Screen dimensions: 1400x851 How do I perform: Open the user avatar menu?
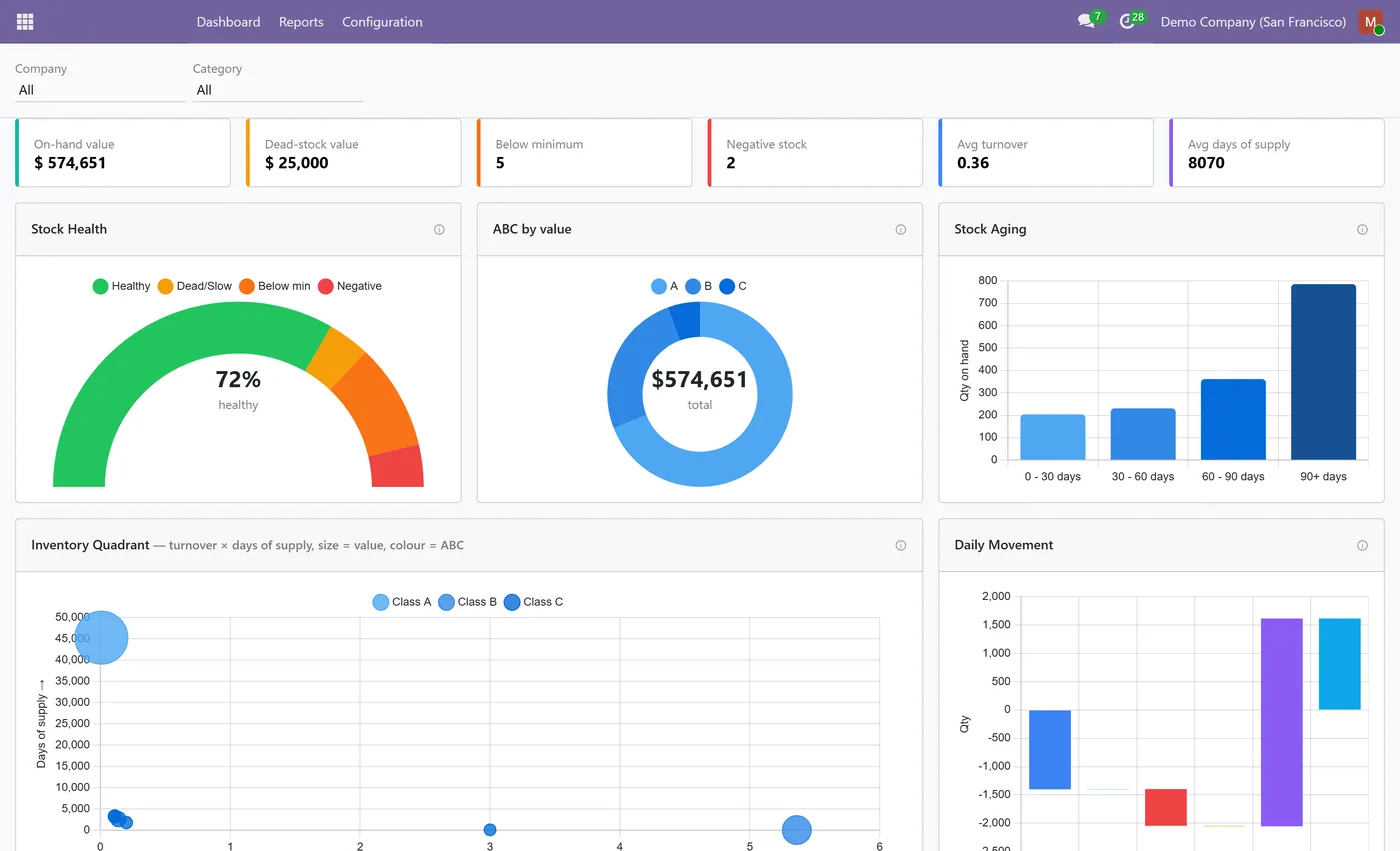(1370, 22)
